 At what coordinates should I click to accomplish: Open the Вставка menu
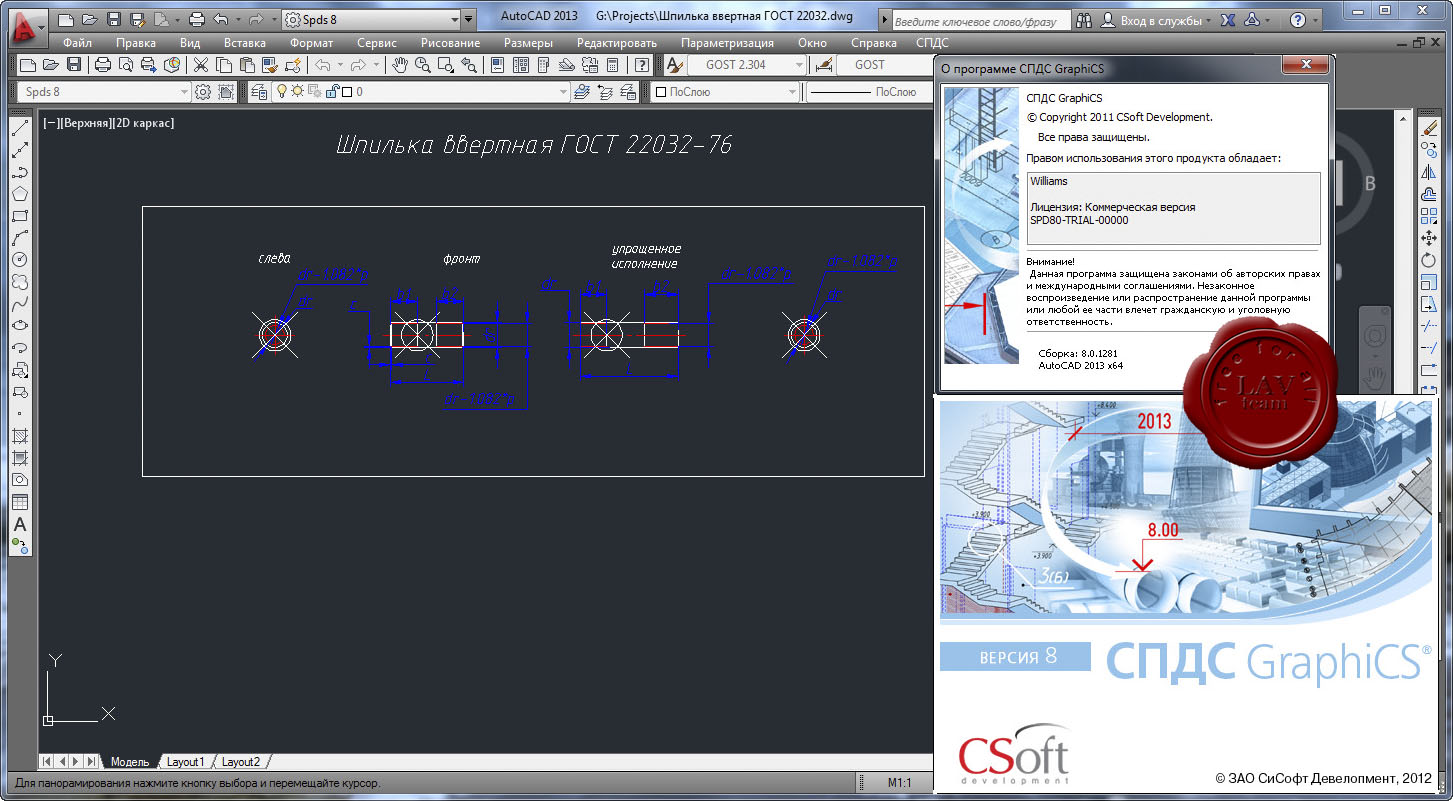click(x=245, y=43)
